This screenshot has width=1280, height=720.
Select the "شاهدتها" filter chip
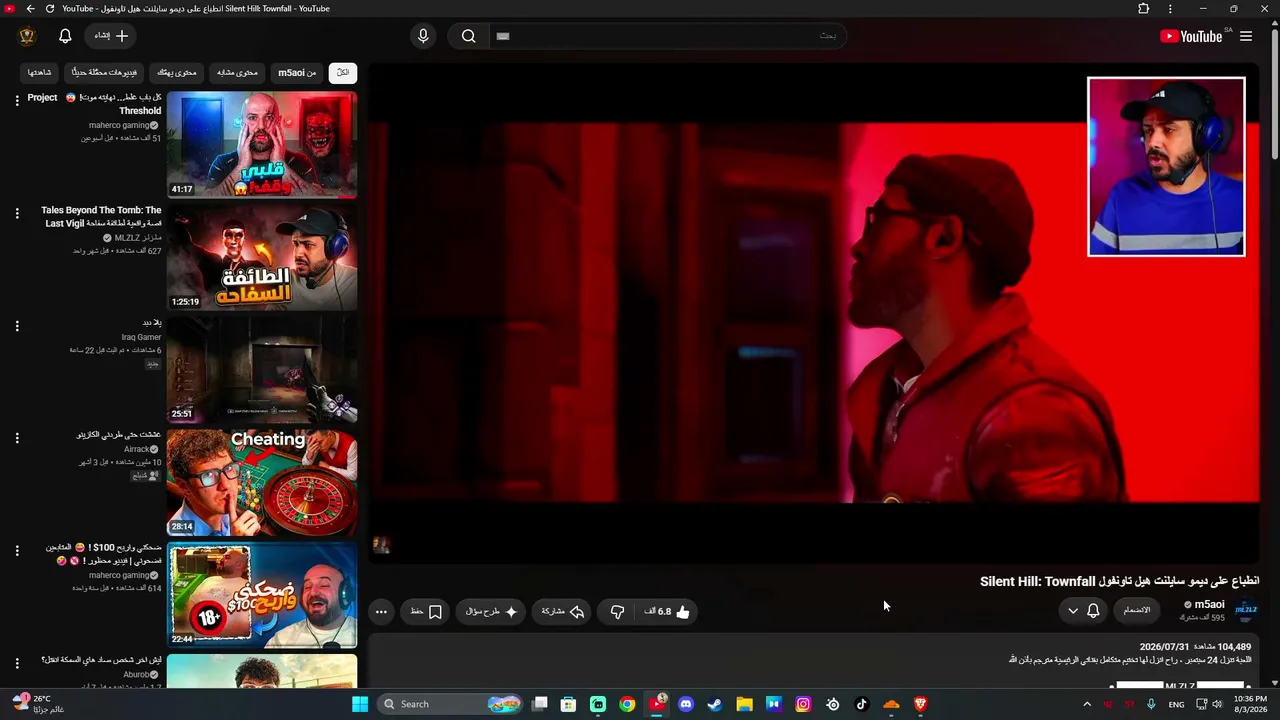tap(39, 72)
